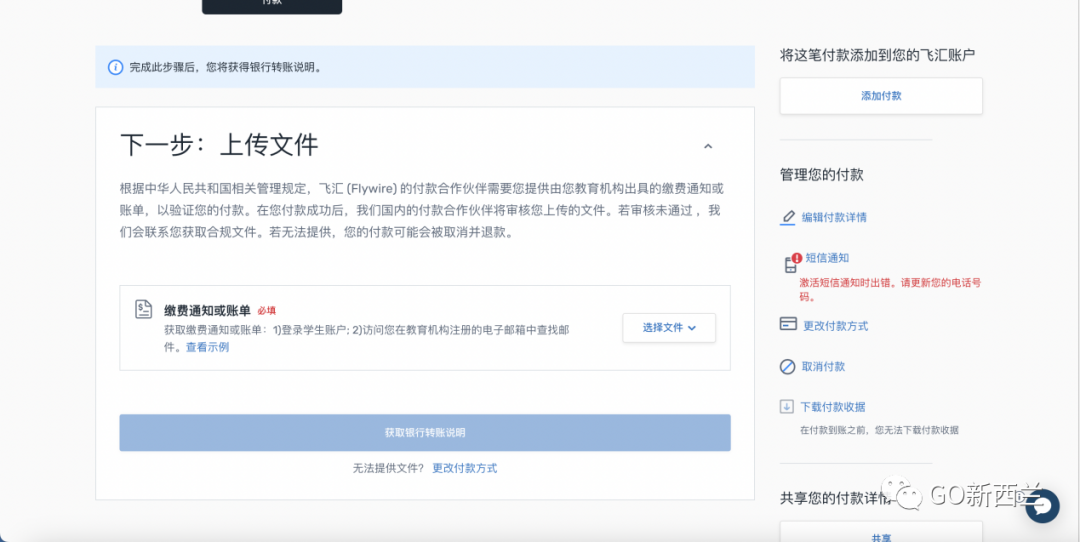The width and height of the screenshot is (1080, 542).
Task: Click the 必填 required label
Action: click(x=267, y=311)
